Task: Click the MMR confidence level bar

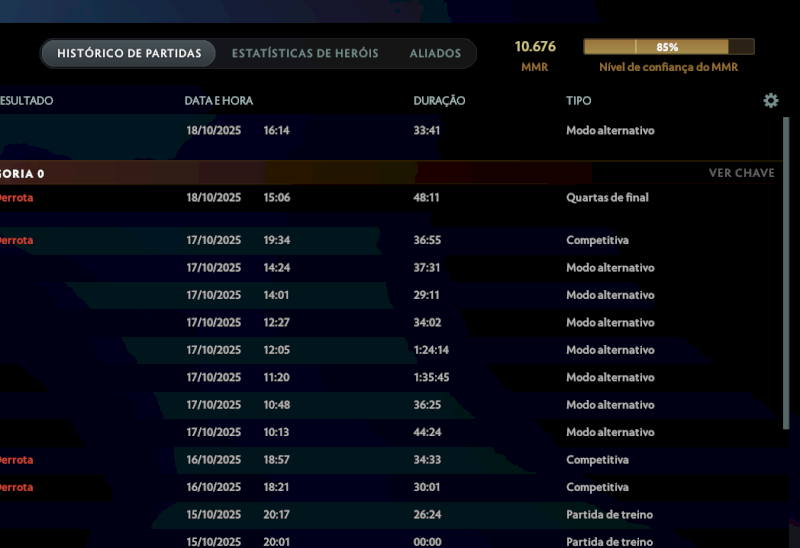Action: tap(668, 47)
